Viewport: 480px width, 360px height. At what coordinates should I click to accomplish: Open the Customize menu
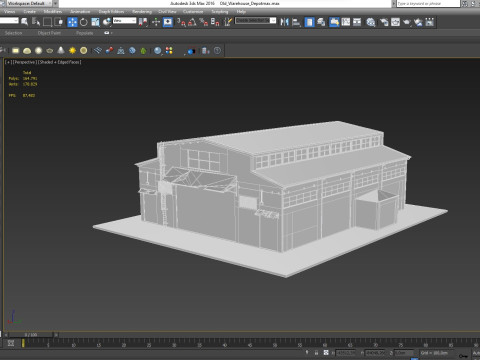click(x=193, y=12)
